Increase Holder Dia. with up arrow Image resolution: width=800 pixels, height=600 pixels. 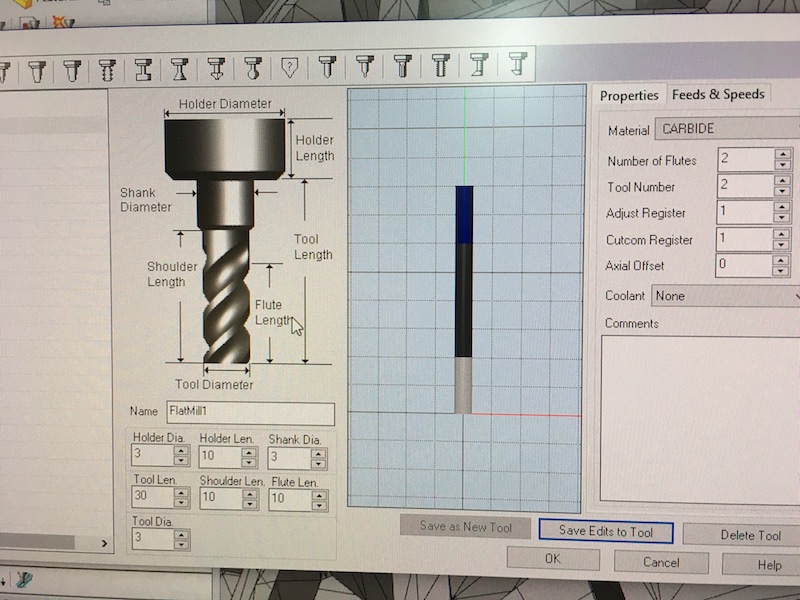pyautogui.click(x=181, y=450)
